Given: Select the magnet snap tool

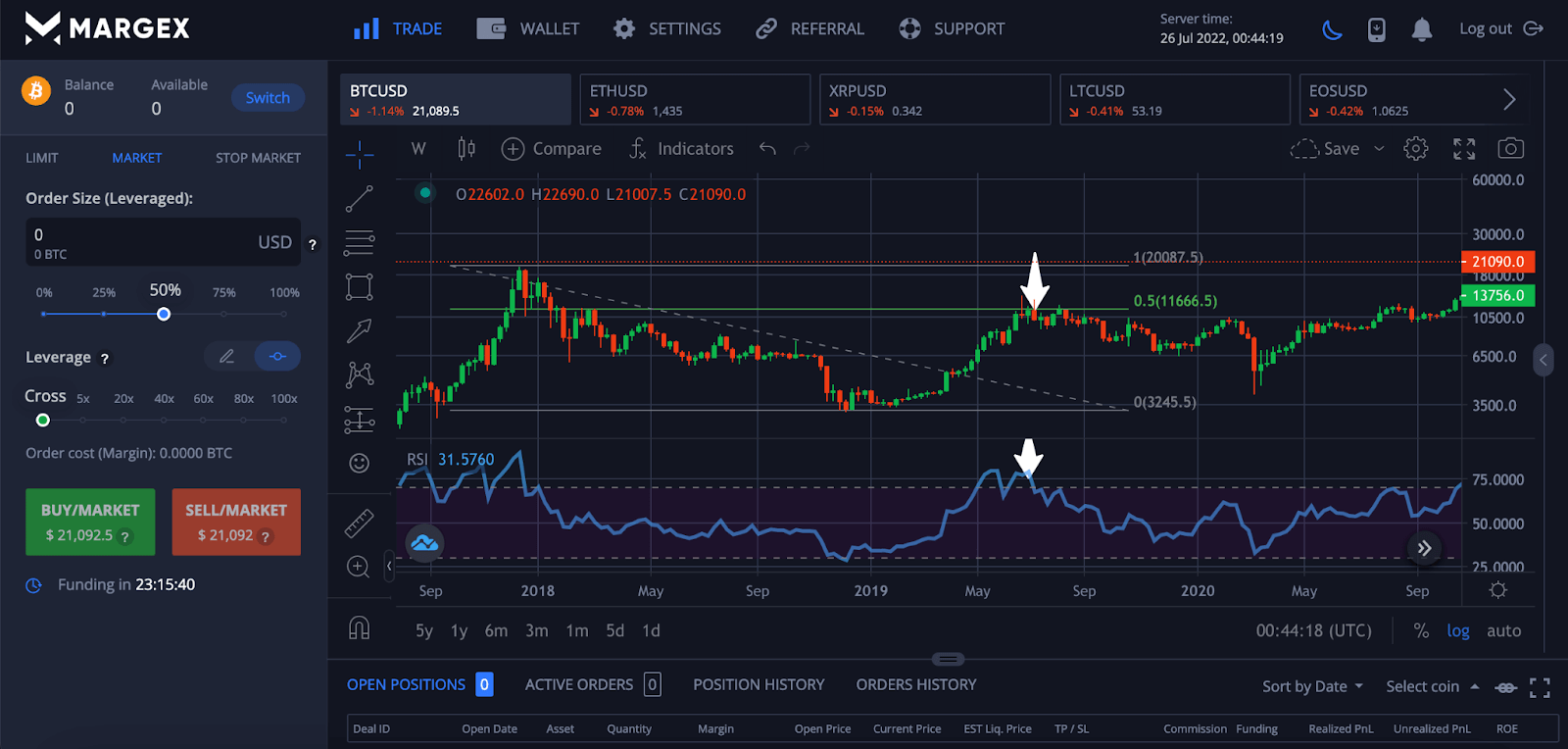Looking at the screenshot, I should pyautogui.click(x=360, y=628).
